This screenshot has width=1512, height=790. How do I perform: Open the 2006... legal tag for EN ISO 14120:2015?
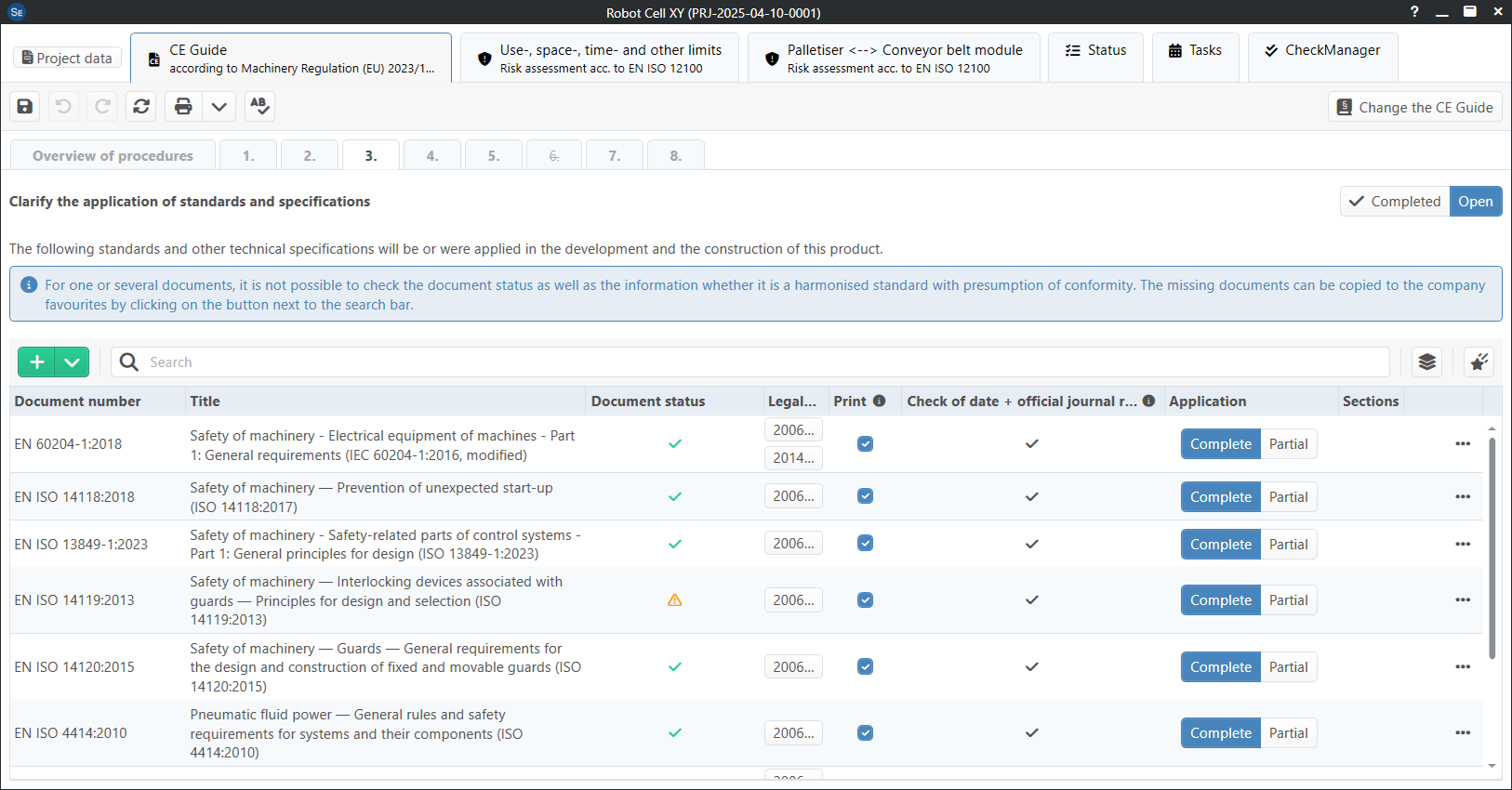pos(793,667)
